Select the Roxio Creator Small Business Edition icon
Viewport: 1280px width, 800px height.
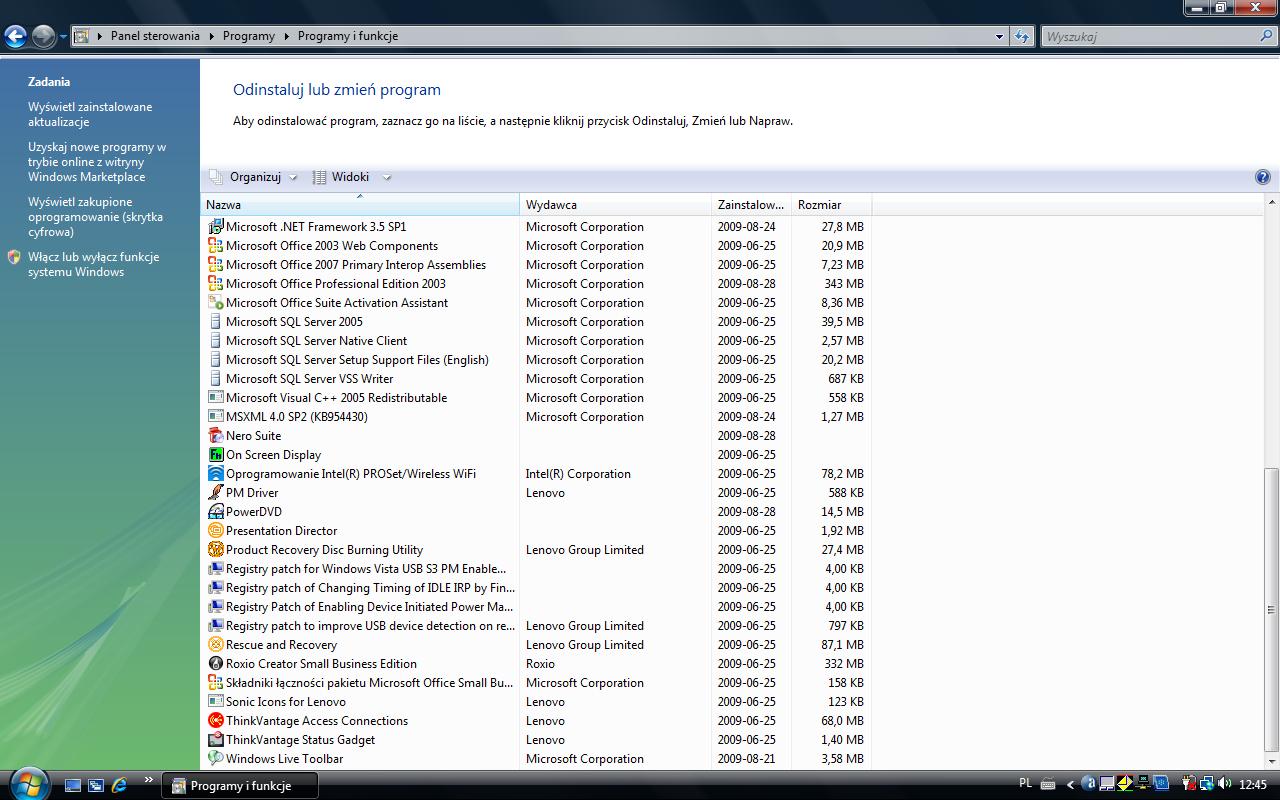[x=215, y=664]
